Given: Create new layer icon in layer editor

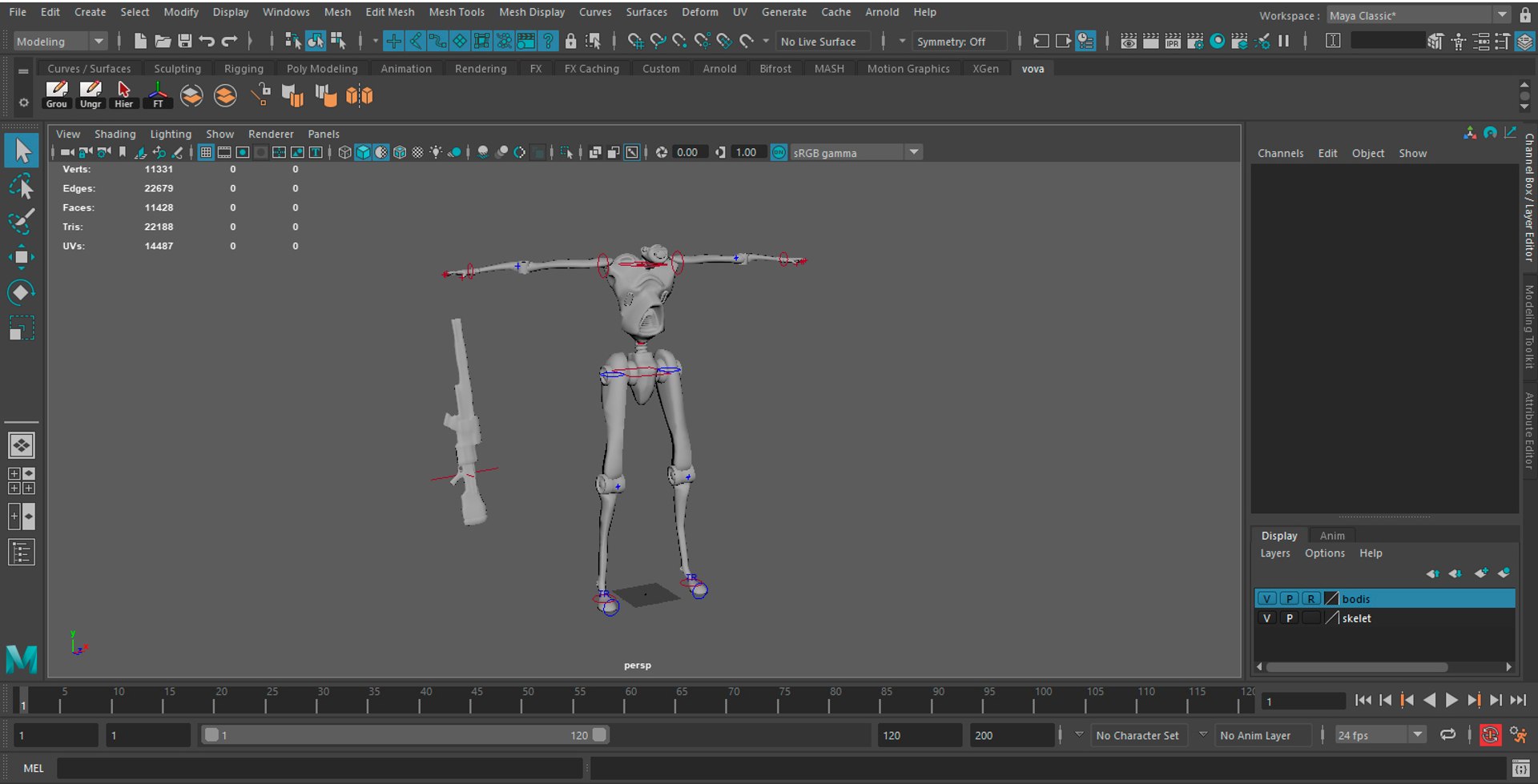Looking at the screenshot, I should coord(1481,573).
